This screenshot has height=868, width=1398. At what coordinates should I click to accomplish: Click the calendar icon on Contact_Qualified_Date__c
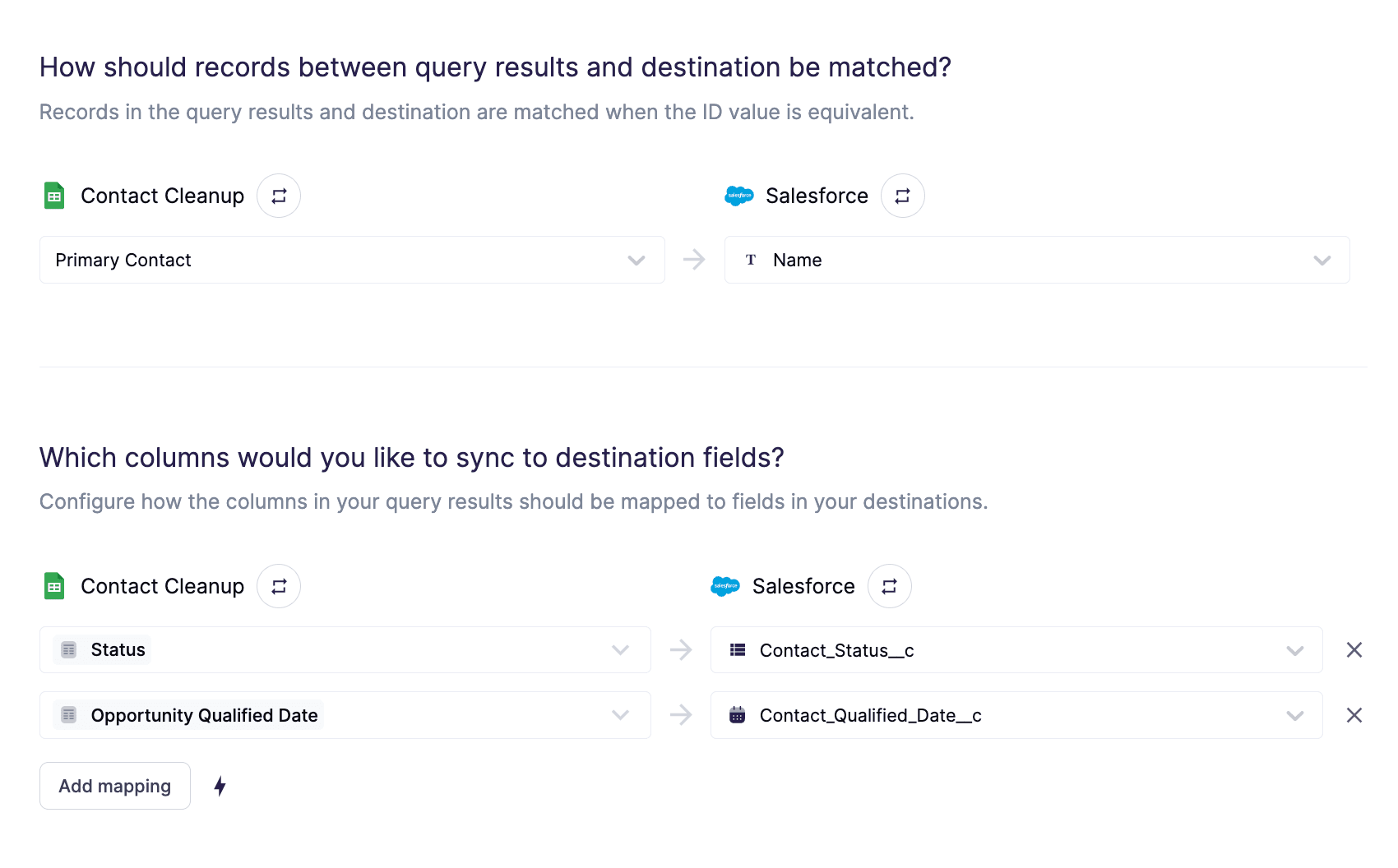click(737, 715)
